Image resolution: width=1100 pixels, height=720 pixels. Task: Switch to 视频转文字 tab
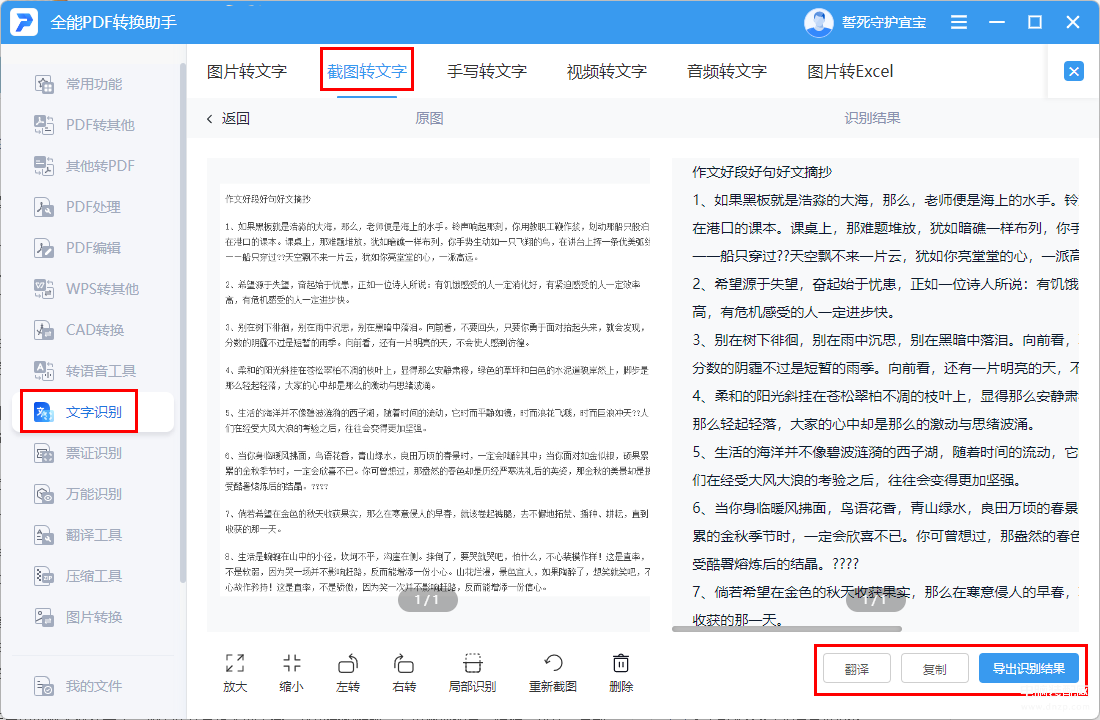tap(607, 71)
